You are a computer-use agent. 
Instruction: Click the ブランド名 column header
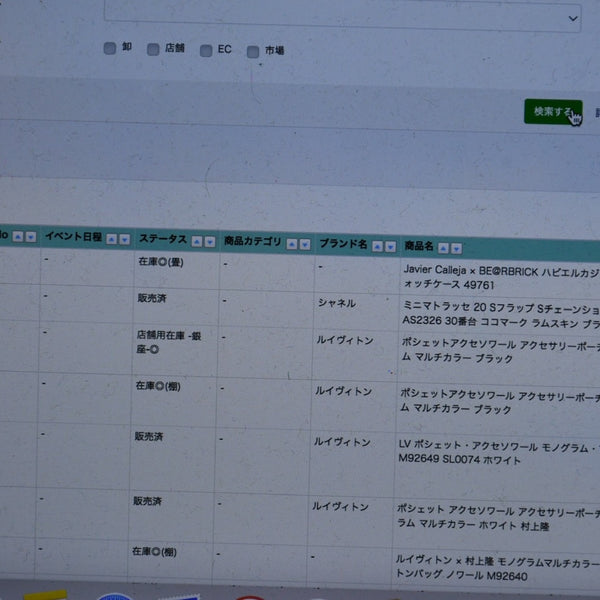pyautogui.click(x=343, y=244)
